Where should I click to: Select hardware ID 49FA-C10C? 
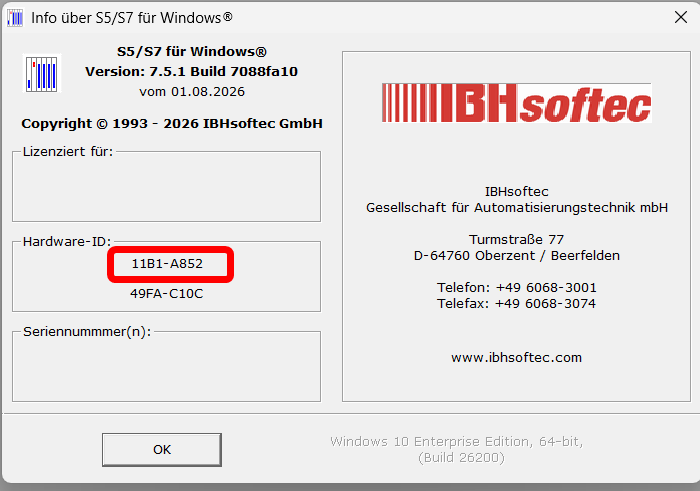(x=167, y=294)
